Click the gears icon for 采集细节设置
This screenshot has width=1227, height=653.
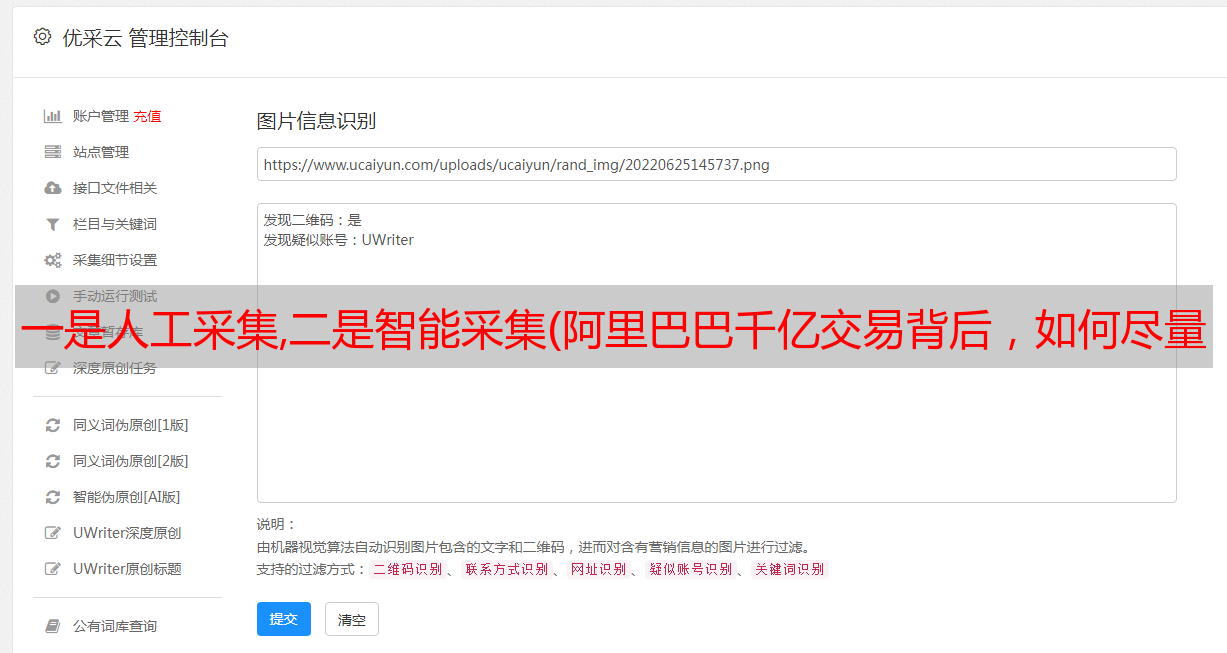[x=53, y=260]
